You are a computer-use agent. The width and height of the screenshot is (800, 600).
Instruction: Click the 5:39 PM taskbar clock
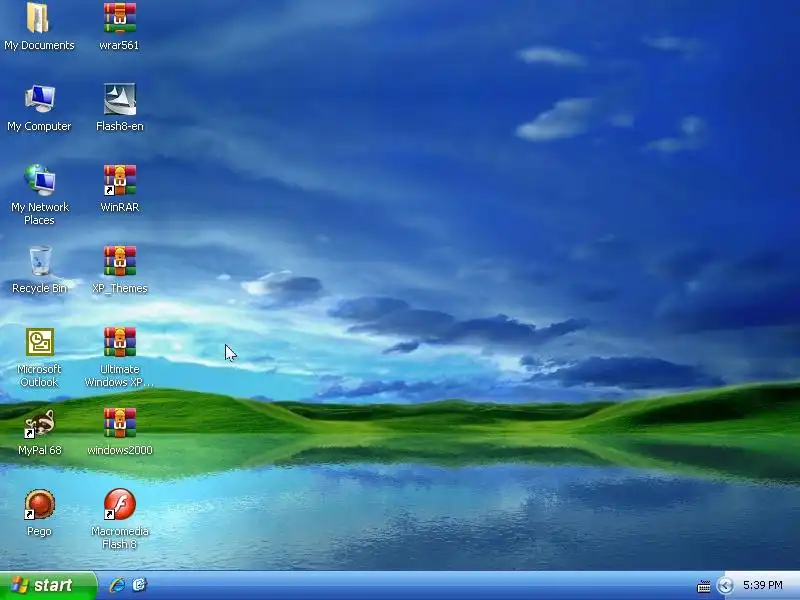pos(763,585)
